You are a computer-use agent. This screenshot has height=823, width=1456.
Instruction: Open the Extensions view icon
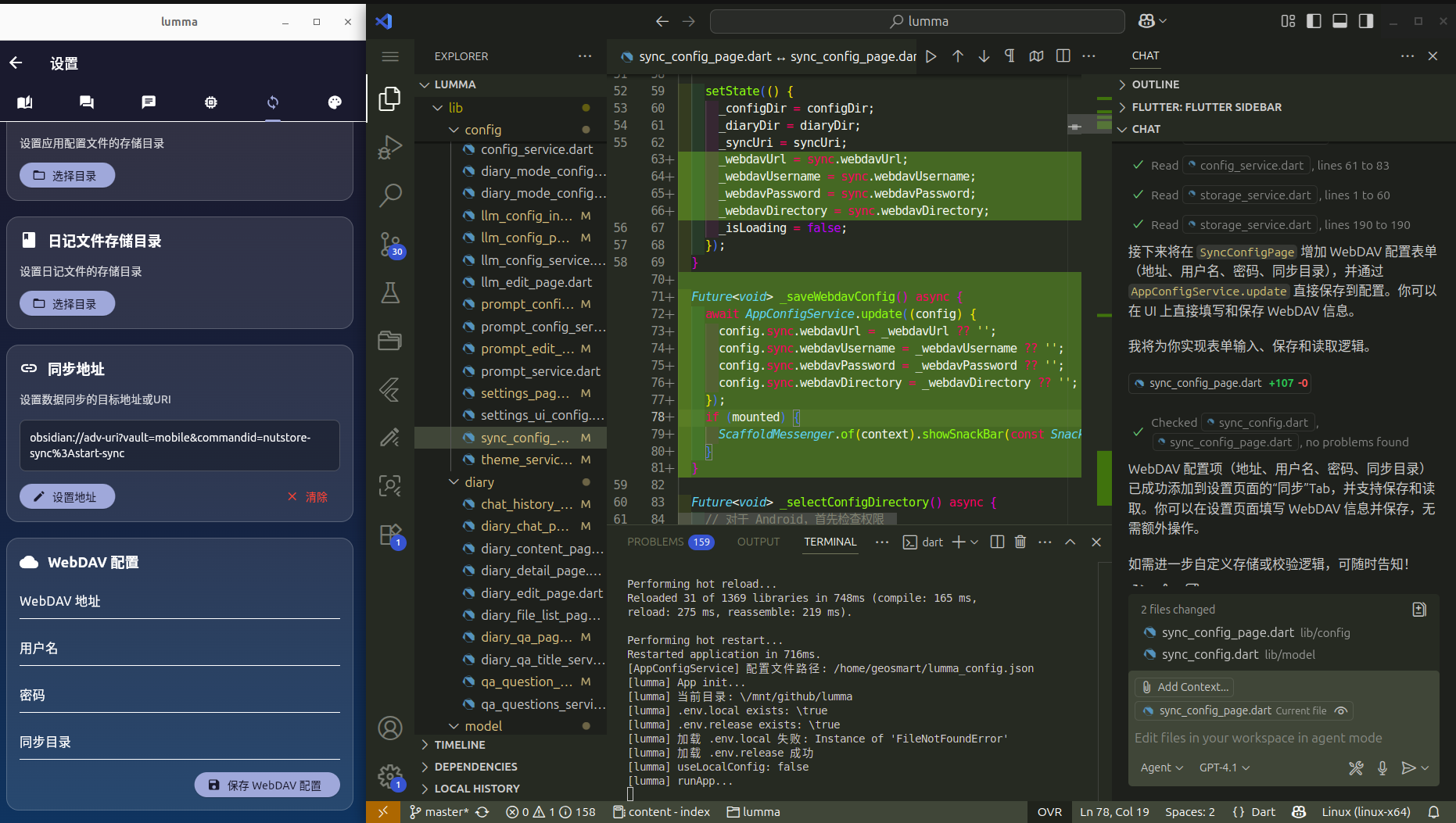[389, 535]
